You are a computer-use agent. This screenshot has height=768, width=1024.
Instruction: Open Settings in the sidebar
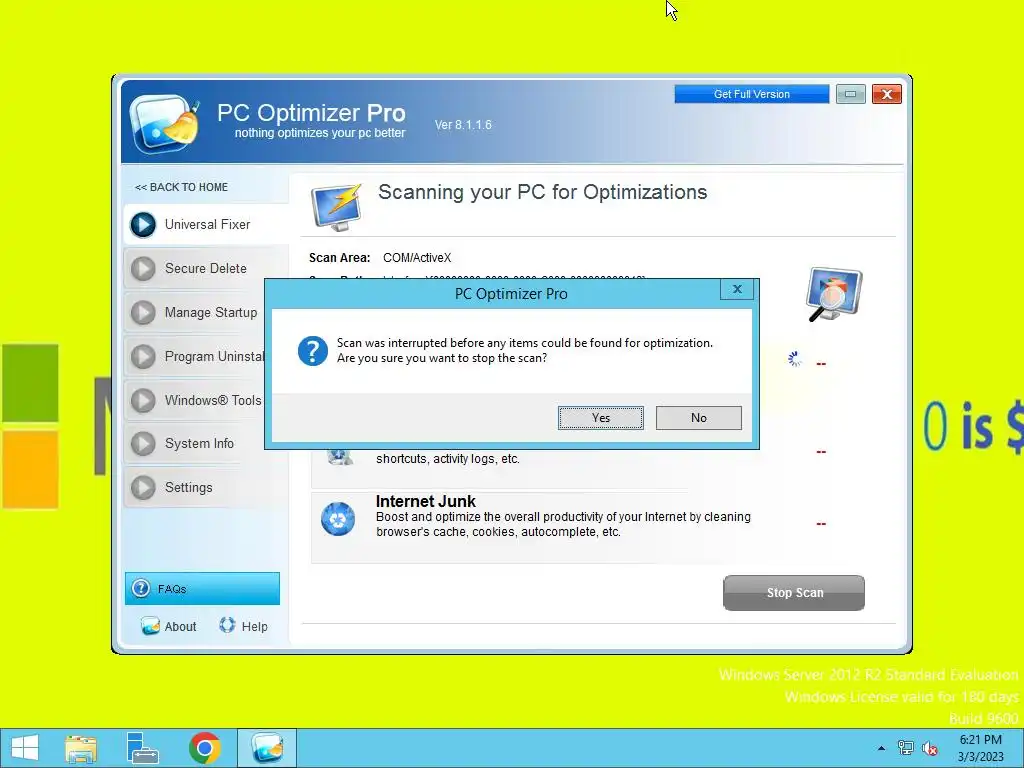206,488
